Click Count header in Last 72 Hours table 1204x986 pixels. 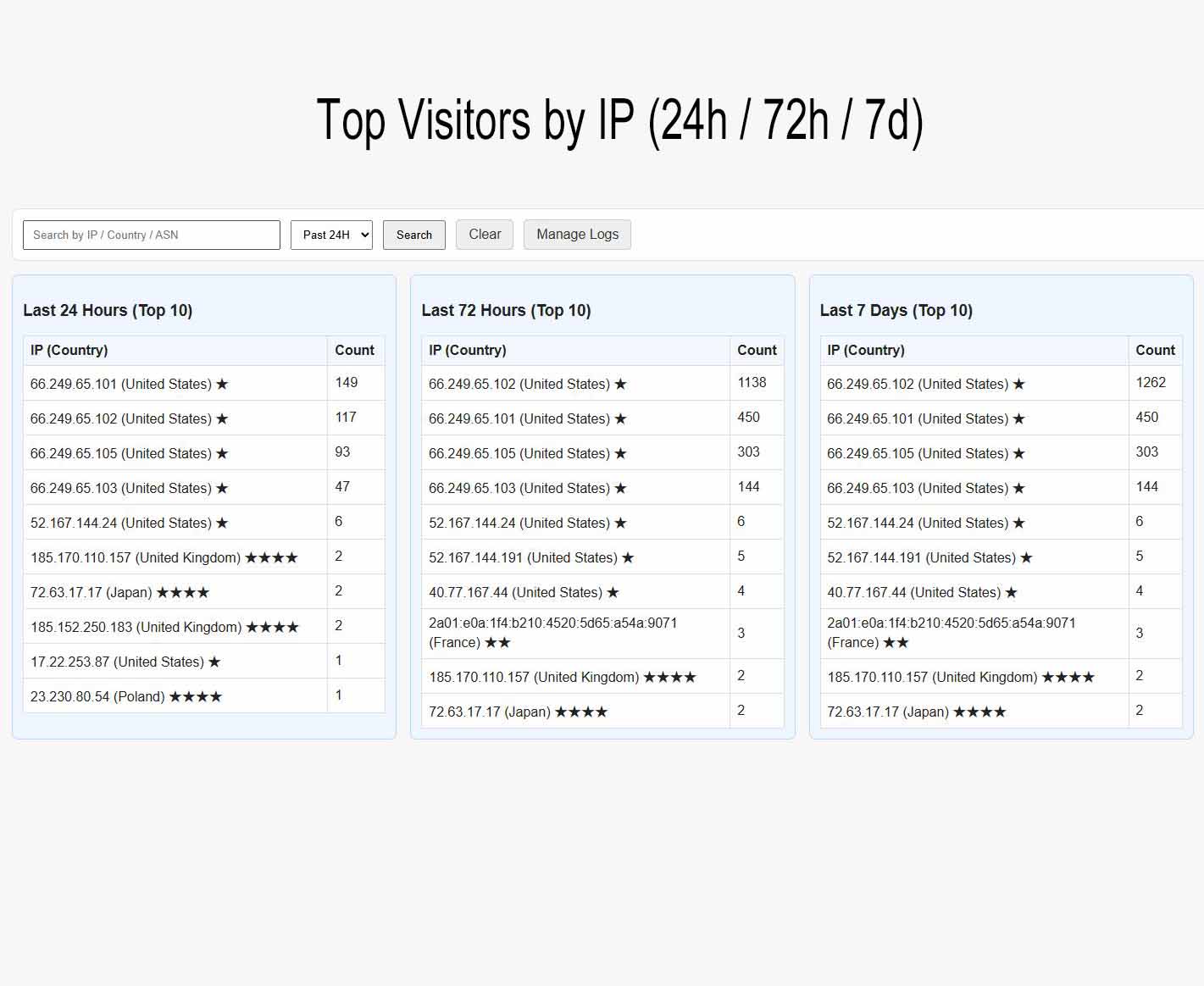[x=757, y=350]
